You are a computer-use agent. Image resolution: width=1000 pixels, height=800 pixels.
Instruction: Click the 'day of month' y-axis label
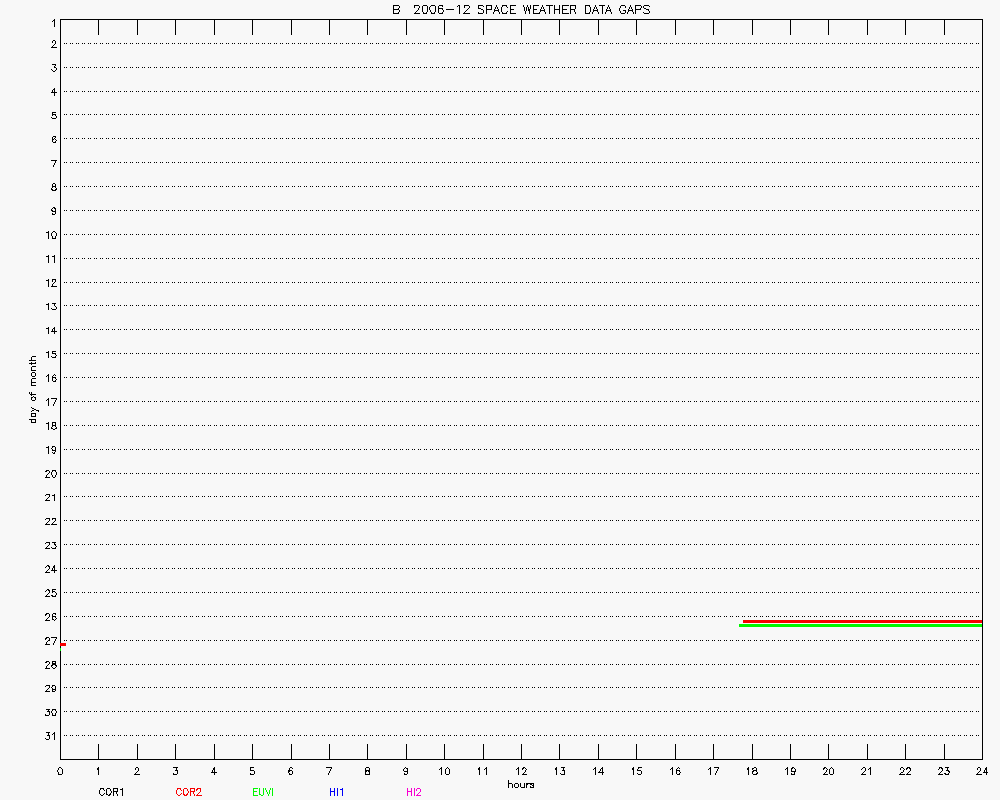coord(33,389)
